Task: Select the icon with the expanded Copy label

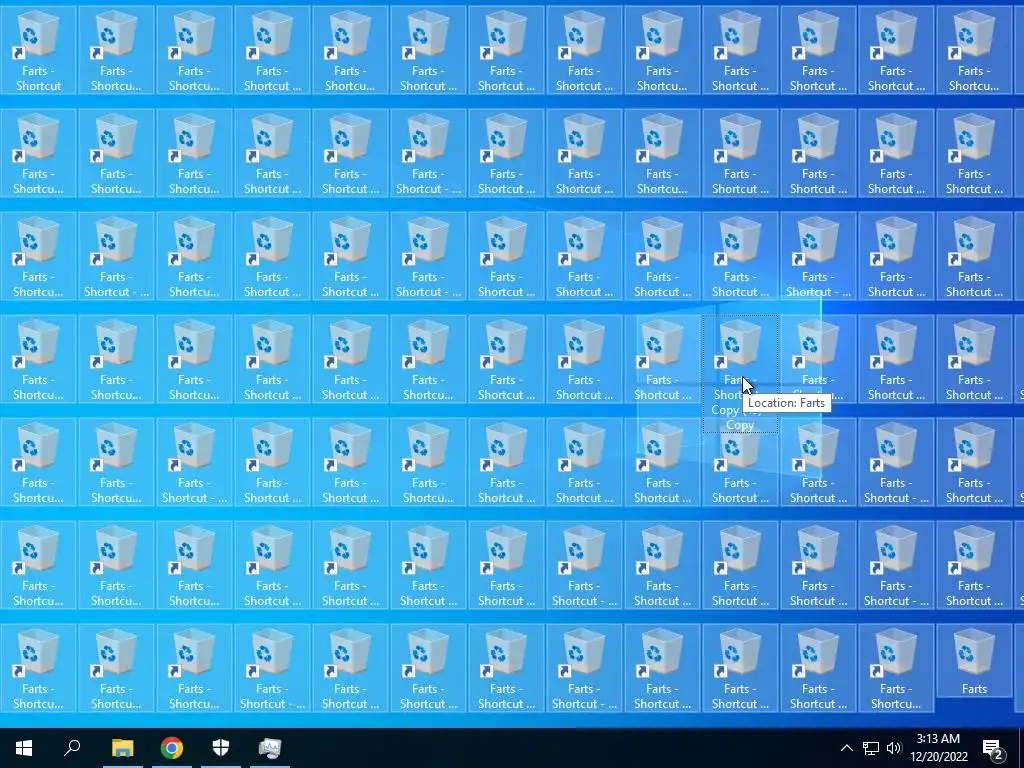Action: click(x=740, y=374)
